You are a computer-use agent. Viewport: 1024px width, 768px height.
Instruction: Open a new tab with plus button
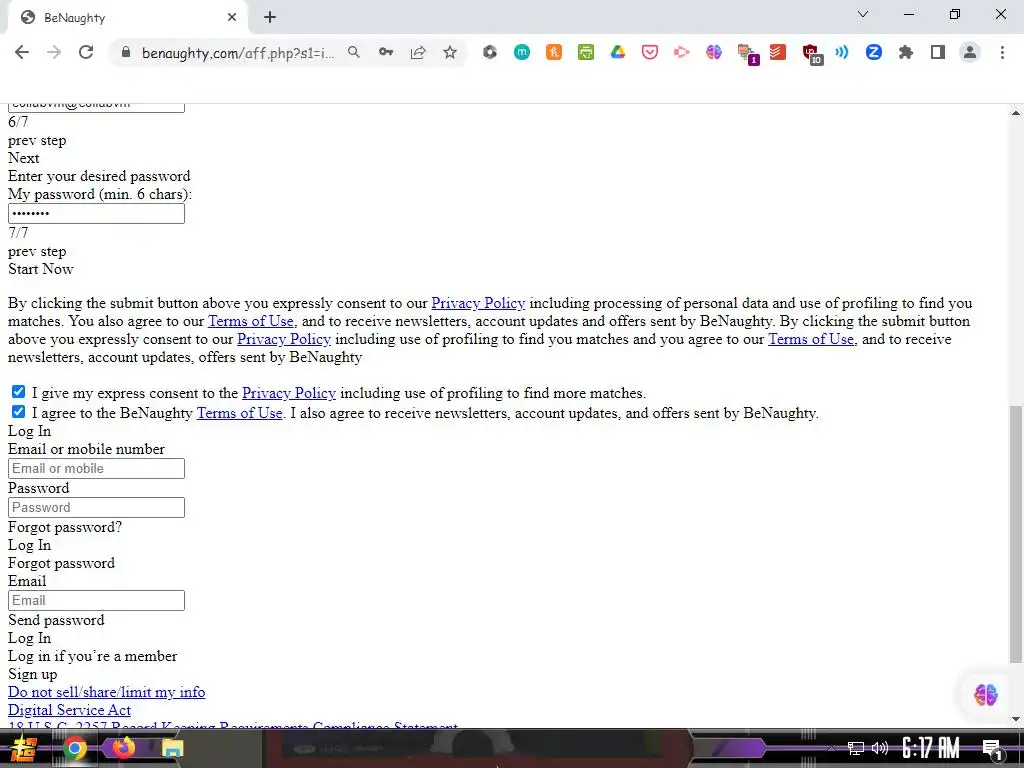tap(270, 18)
